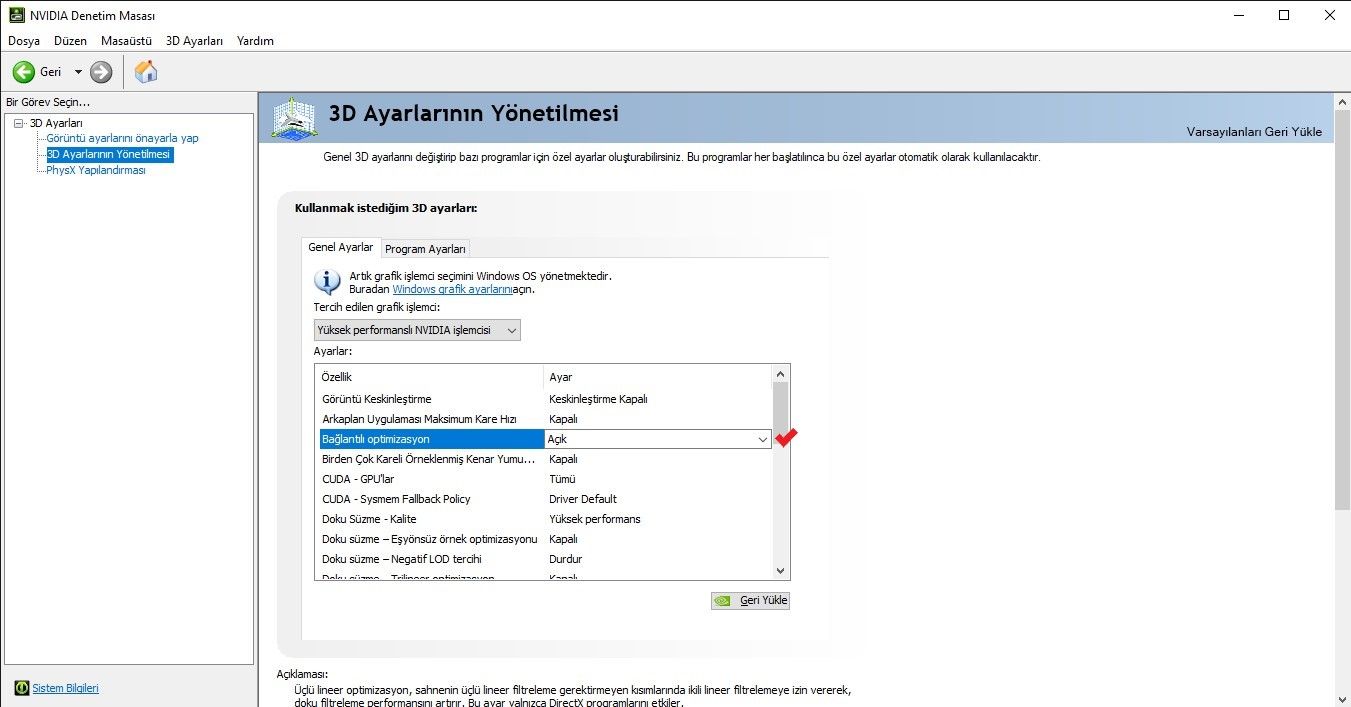Click settings list scroll down arrow

[781, 570]
